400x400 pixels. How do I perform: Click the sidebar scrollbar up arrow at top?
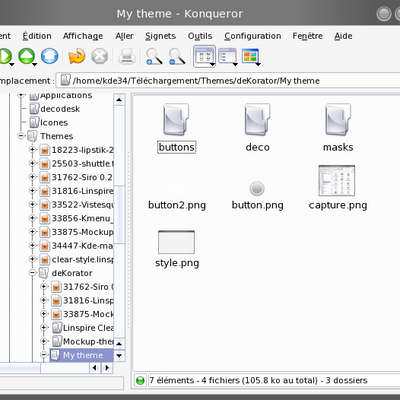[x=119, y=100]
